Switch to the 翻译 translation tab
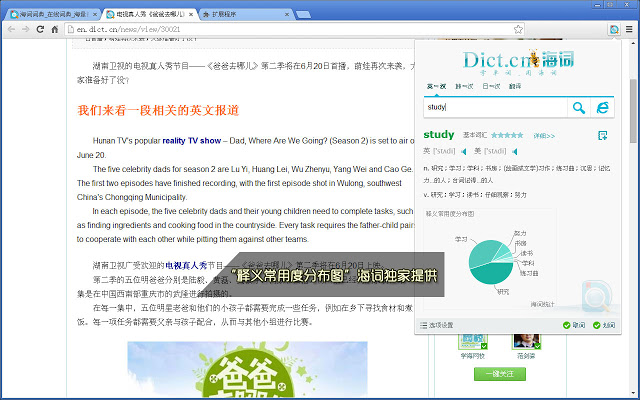The width and height of the screenshot is (640, 400). point(515,87)
